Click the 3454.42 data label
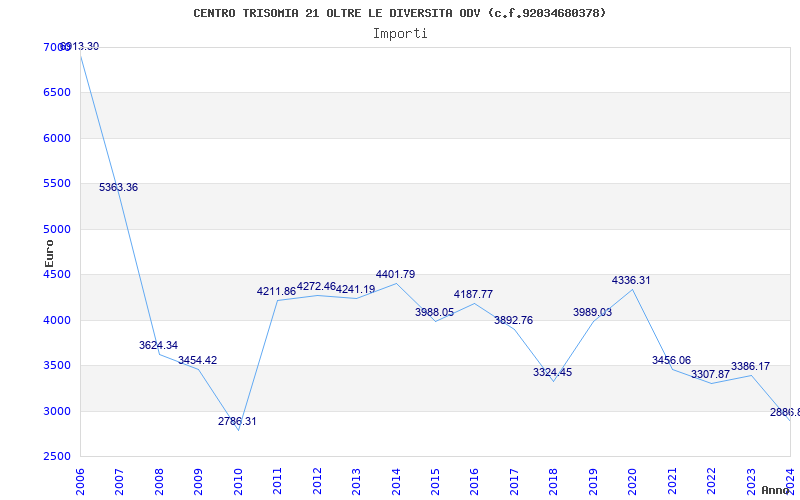Viewport: 800px width, 500px height. tap(197, 360)
